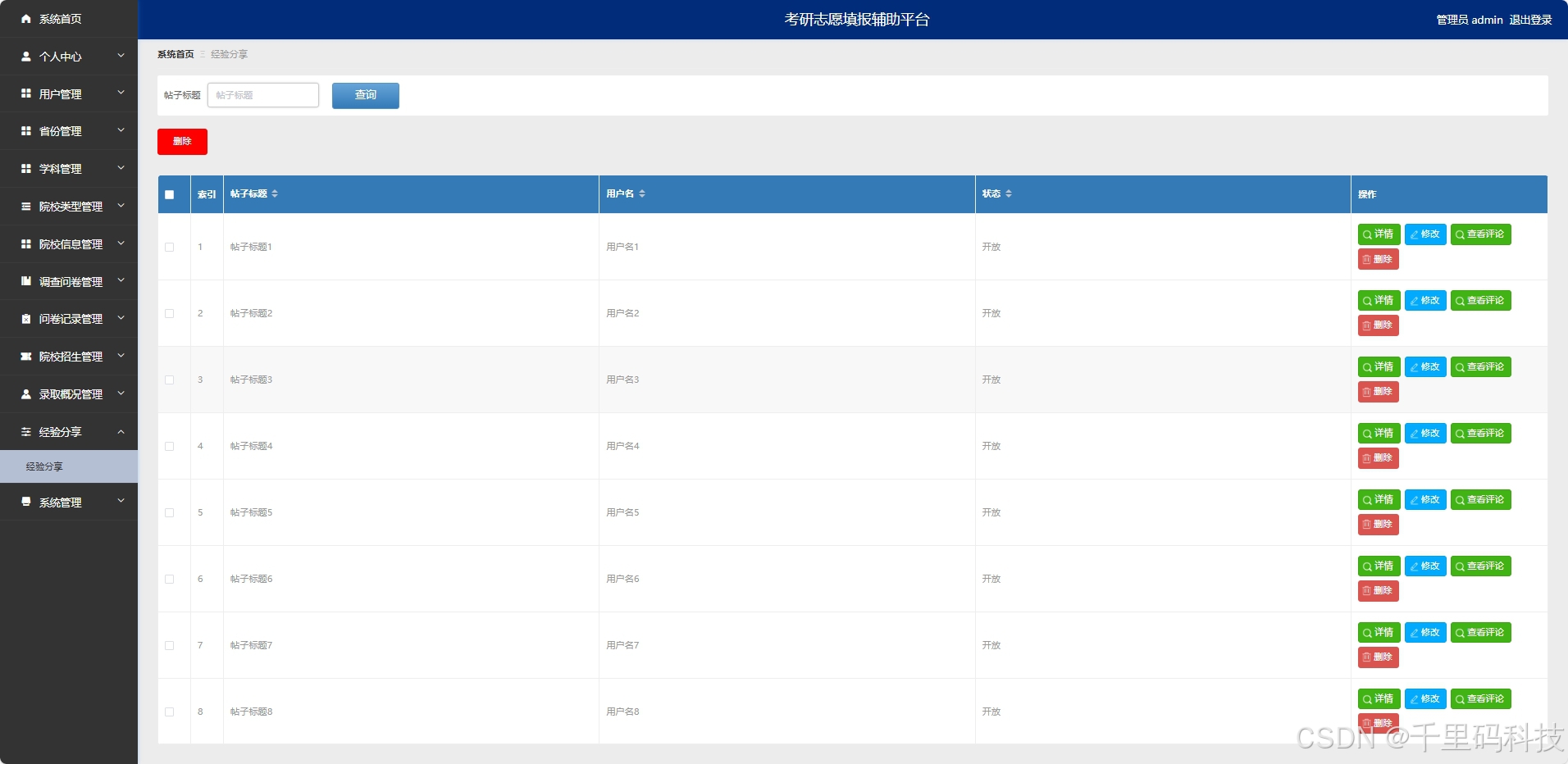Click the blue 查询 button

366,96
